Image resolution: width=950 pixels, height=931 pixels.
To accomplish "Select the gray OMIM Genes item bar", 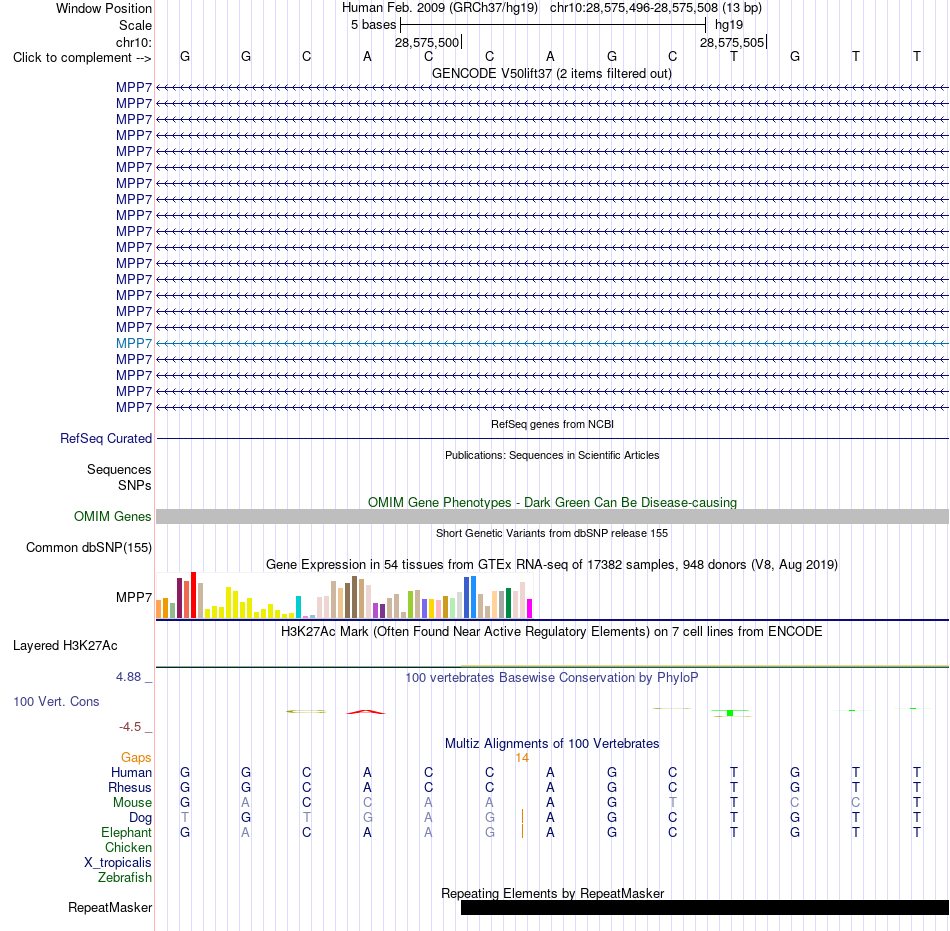I will [x=552, y=517].
